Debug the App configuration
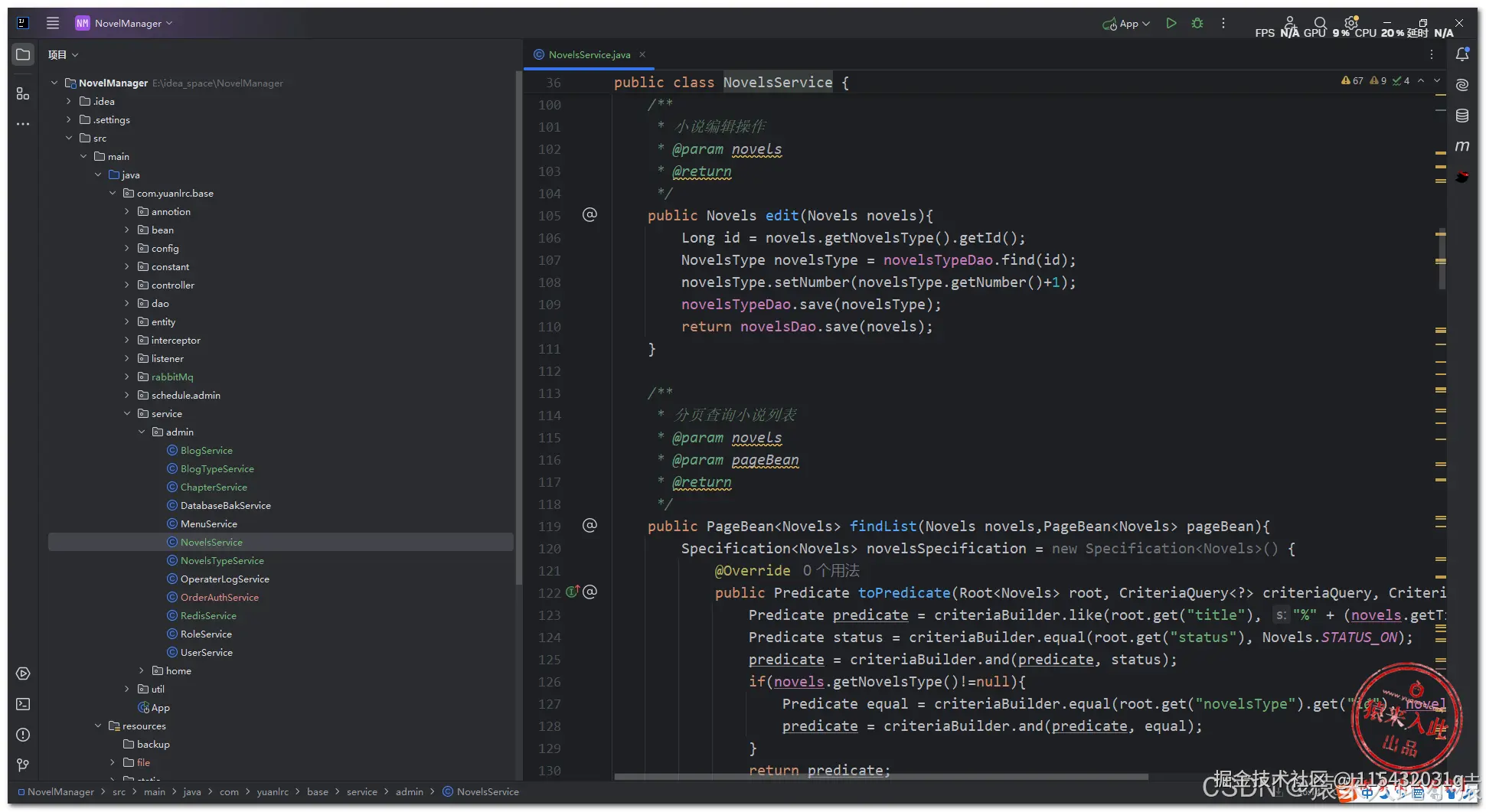Viewport: 1486px width, 812px height. coord(1197,23)
